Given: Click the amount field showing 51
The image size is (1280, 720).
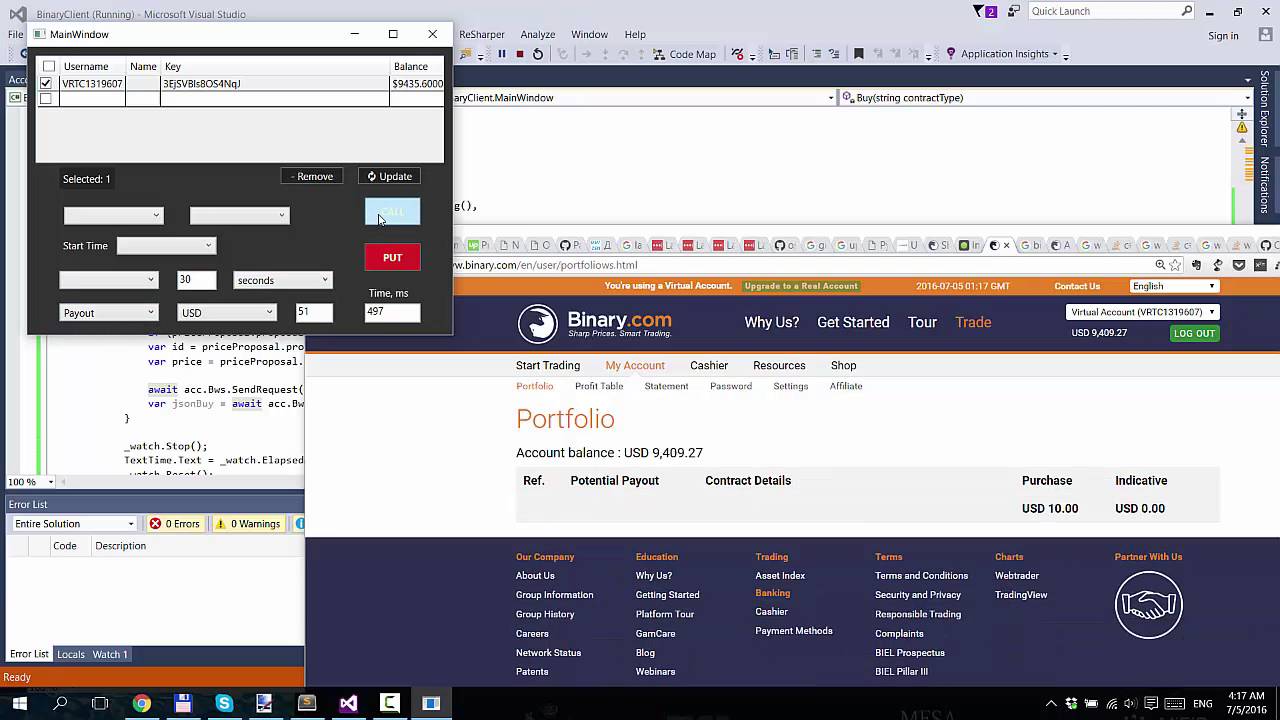Looking at the screenshot, I should pos(314,312).
